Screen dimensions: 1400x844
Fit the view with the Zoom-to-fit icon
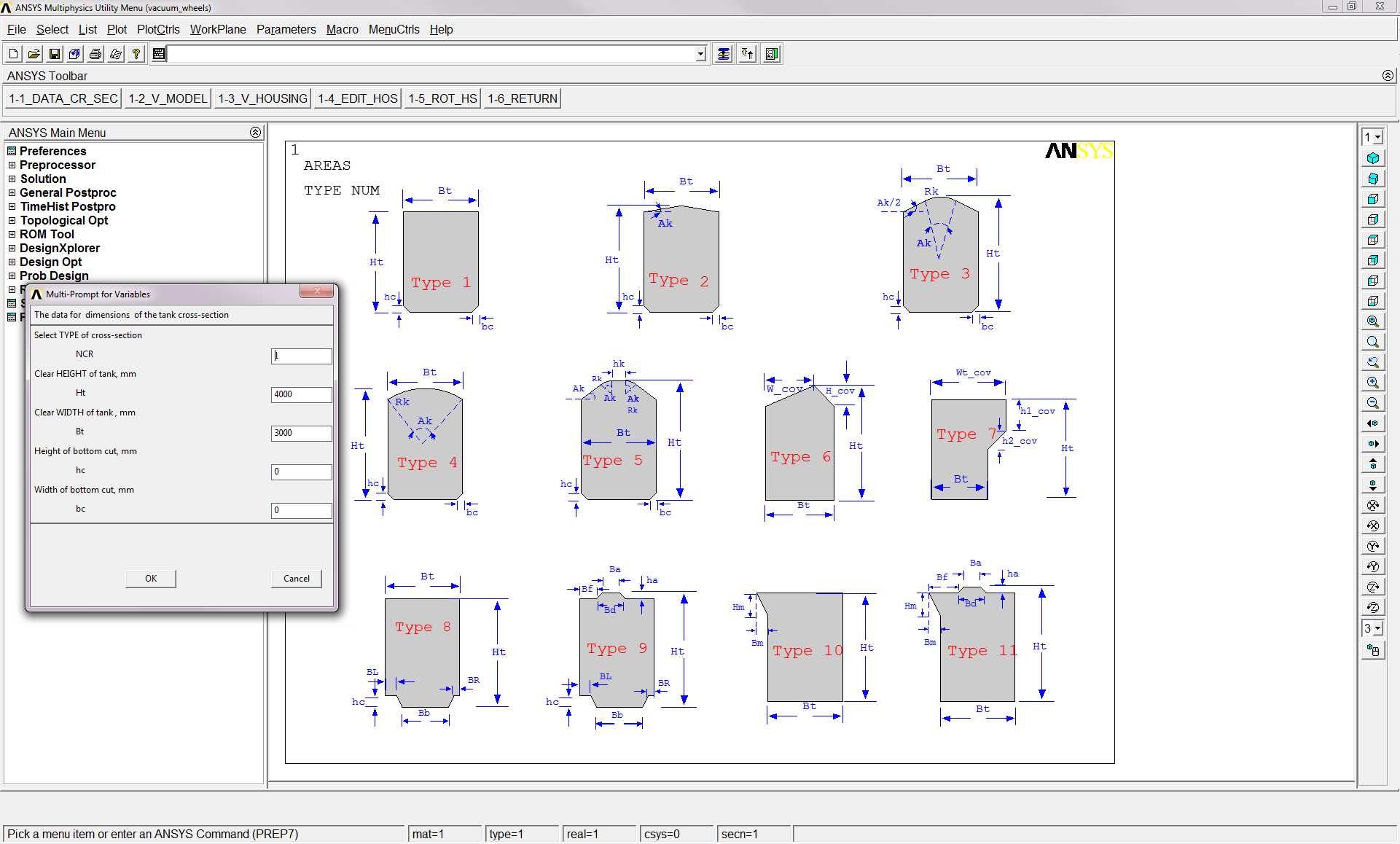coord(1373,321)
